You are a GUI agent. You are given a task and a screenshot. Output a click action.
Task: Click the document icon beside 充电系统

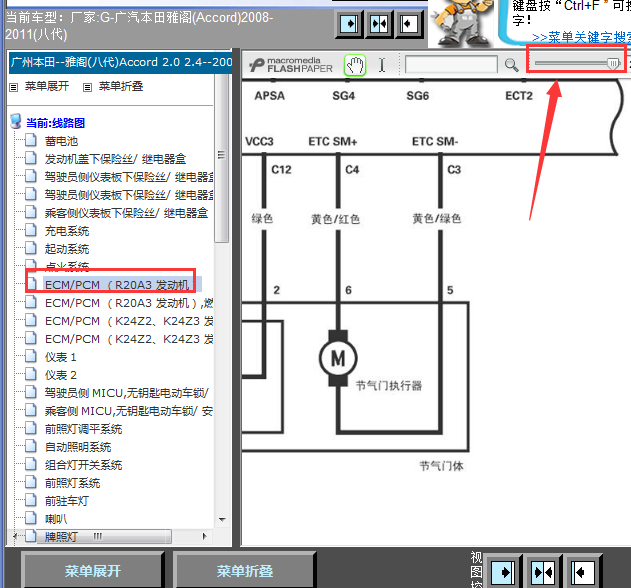31,230
